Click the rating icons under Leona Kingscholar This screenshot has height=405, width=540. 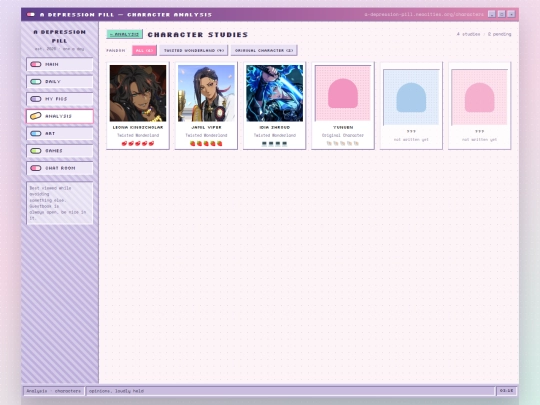138,143
